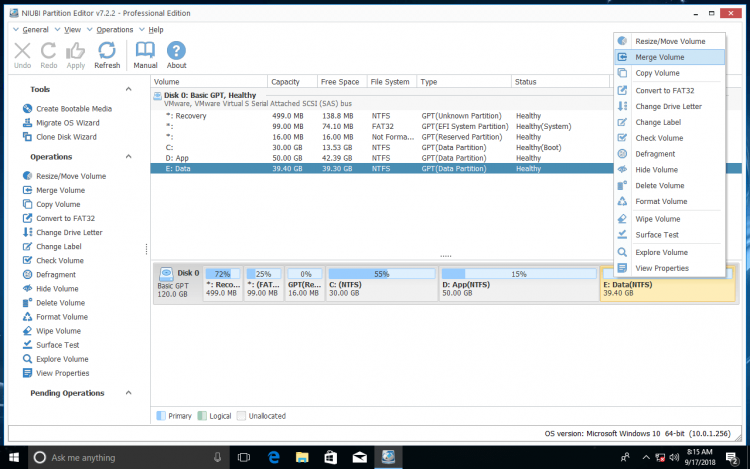
Task: Click the Undo toolbar icon
Action: [x=22, y=51]
